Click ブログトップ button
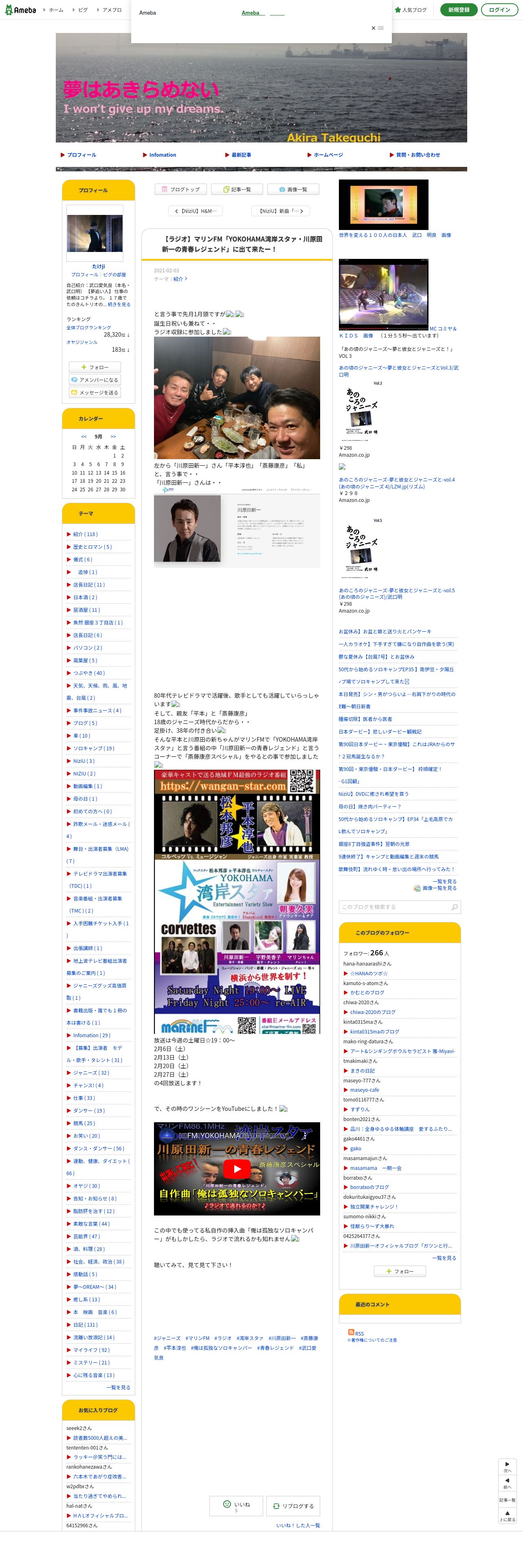Screen dimensions: 523x1568 [181, 189]
